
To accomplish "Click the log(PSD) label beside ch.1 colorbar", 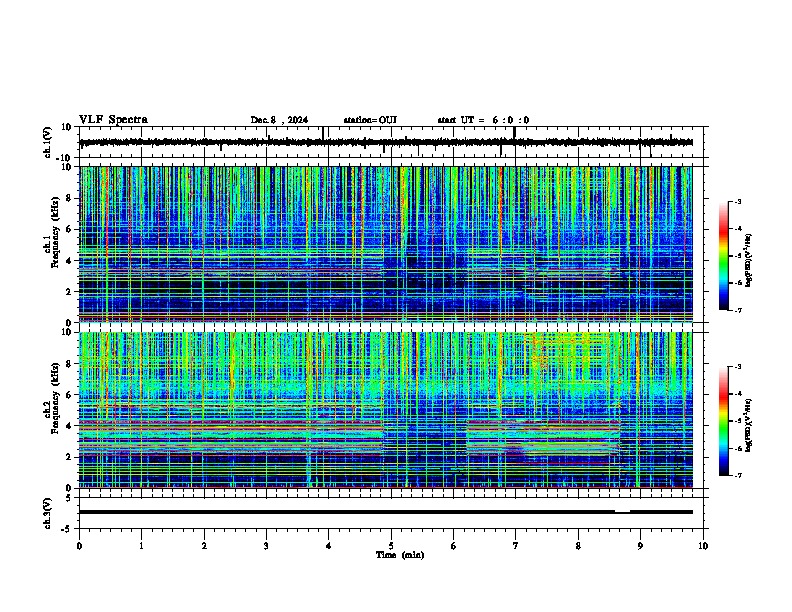I will (749, 261).
